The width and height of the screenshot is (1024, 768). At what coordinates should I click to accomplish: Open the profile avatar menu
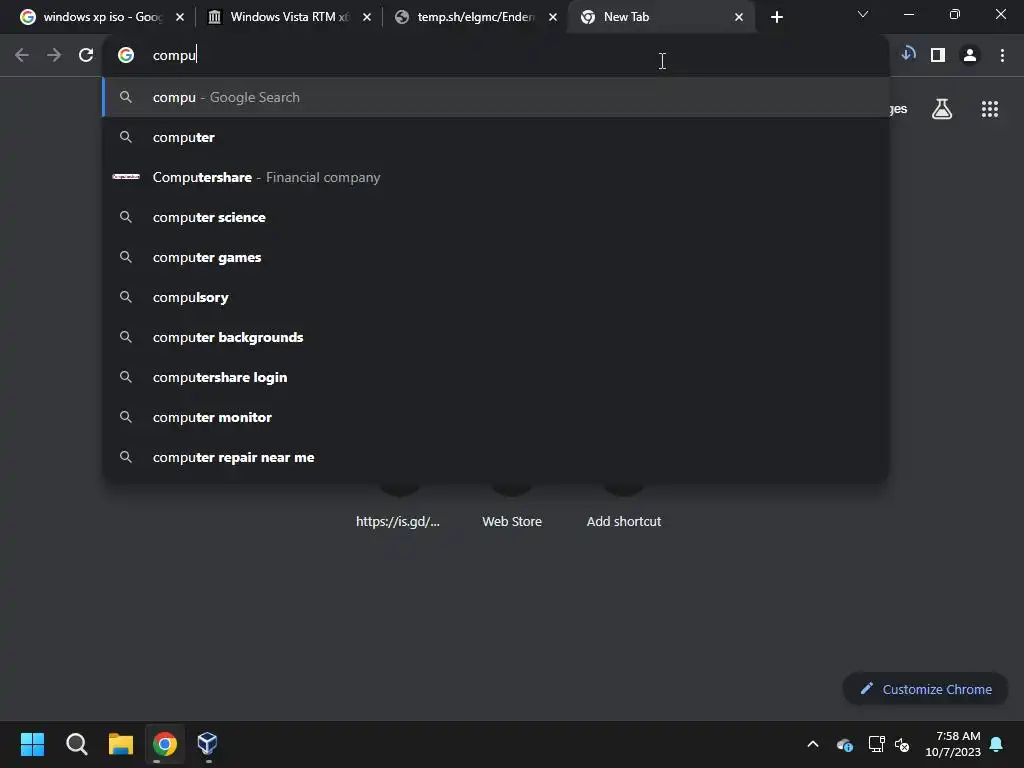click(970, 56)
